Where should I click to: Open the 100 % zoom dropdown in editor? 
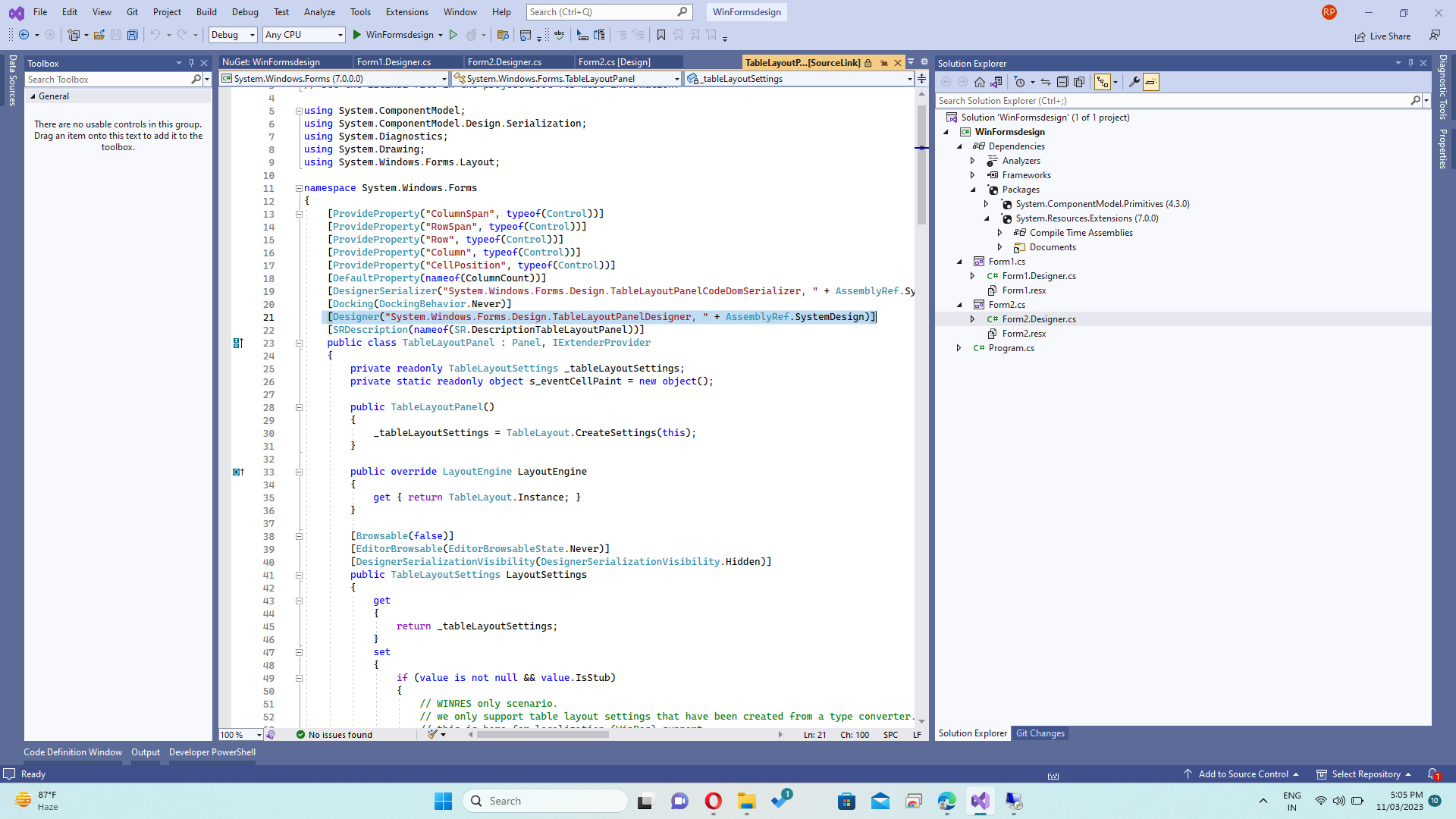click(x=240, y=735)
